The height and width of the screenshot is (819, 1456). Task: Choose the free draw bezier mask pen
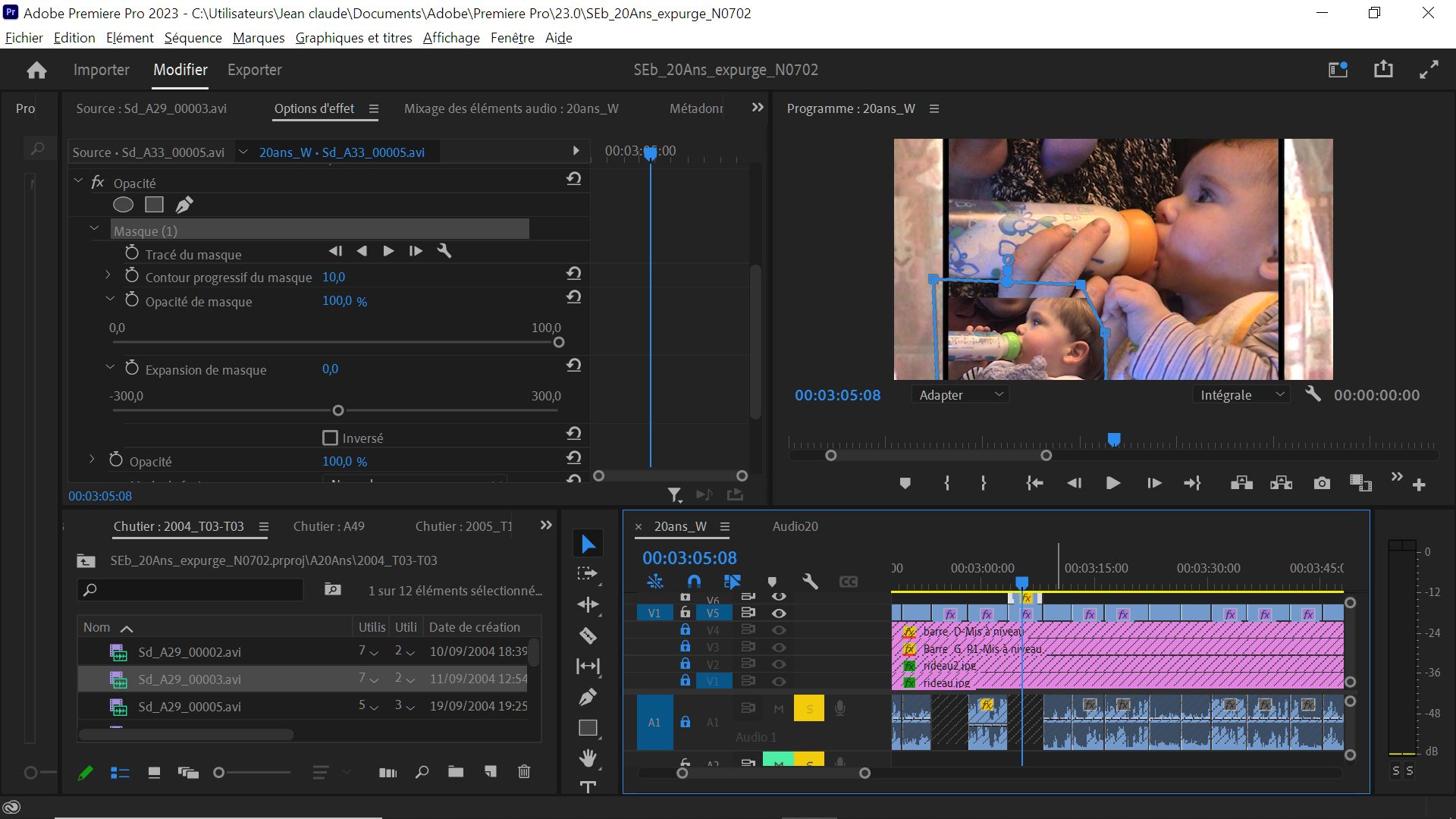click(x=184, y=205)
